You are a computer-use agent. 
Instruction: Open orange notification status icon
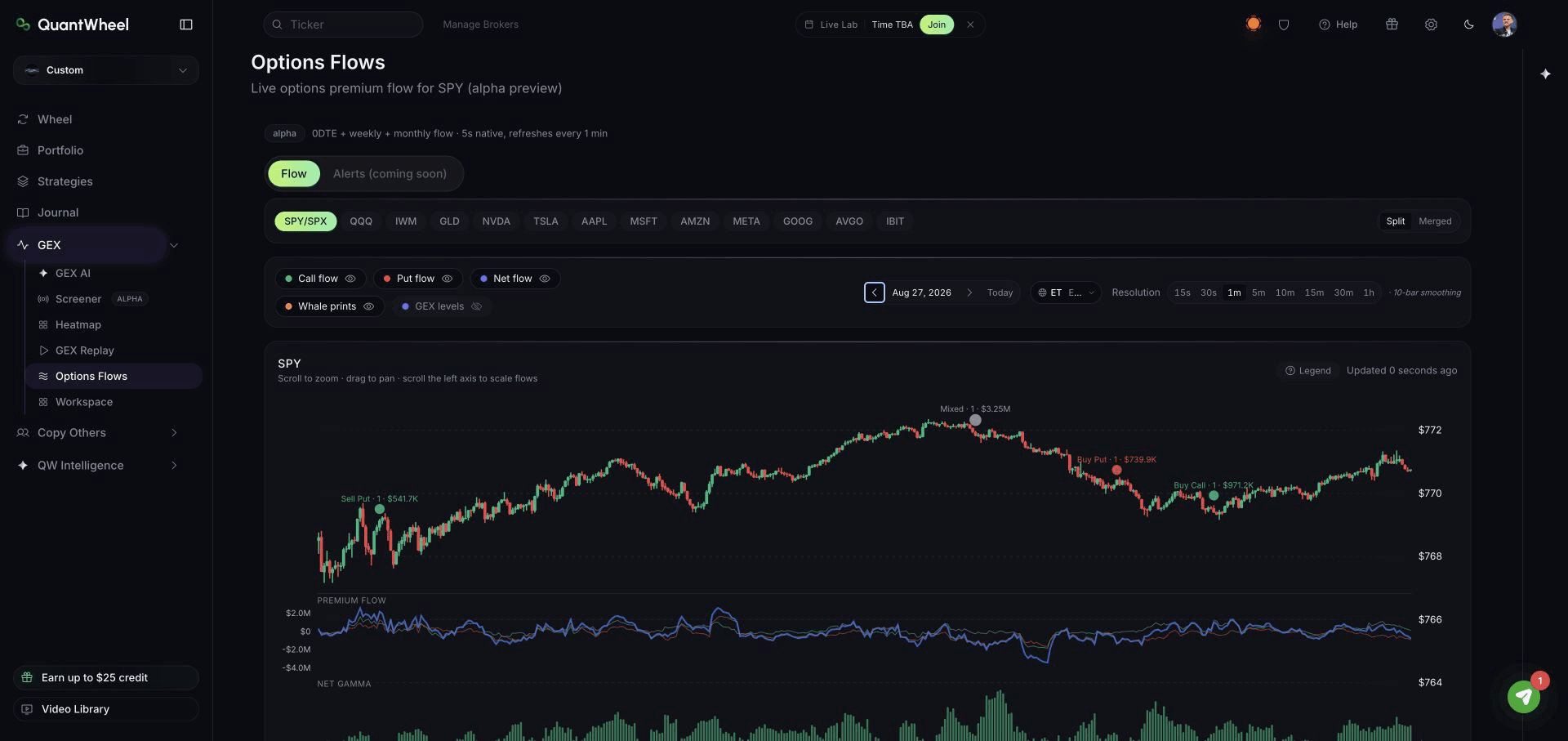pyautogui.click(x=1253, y=24)
